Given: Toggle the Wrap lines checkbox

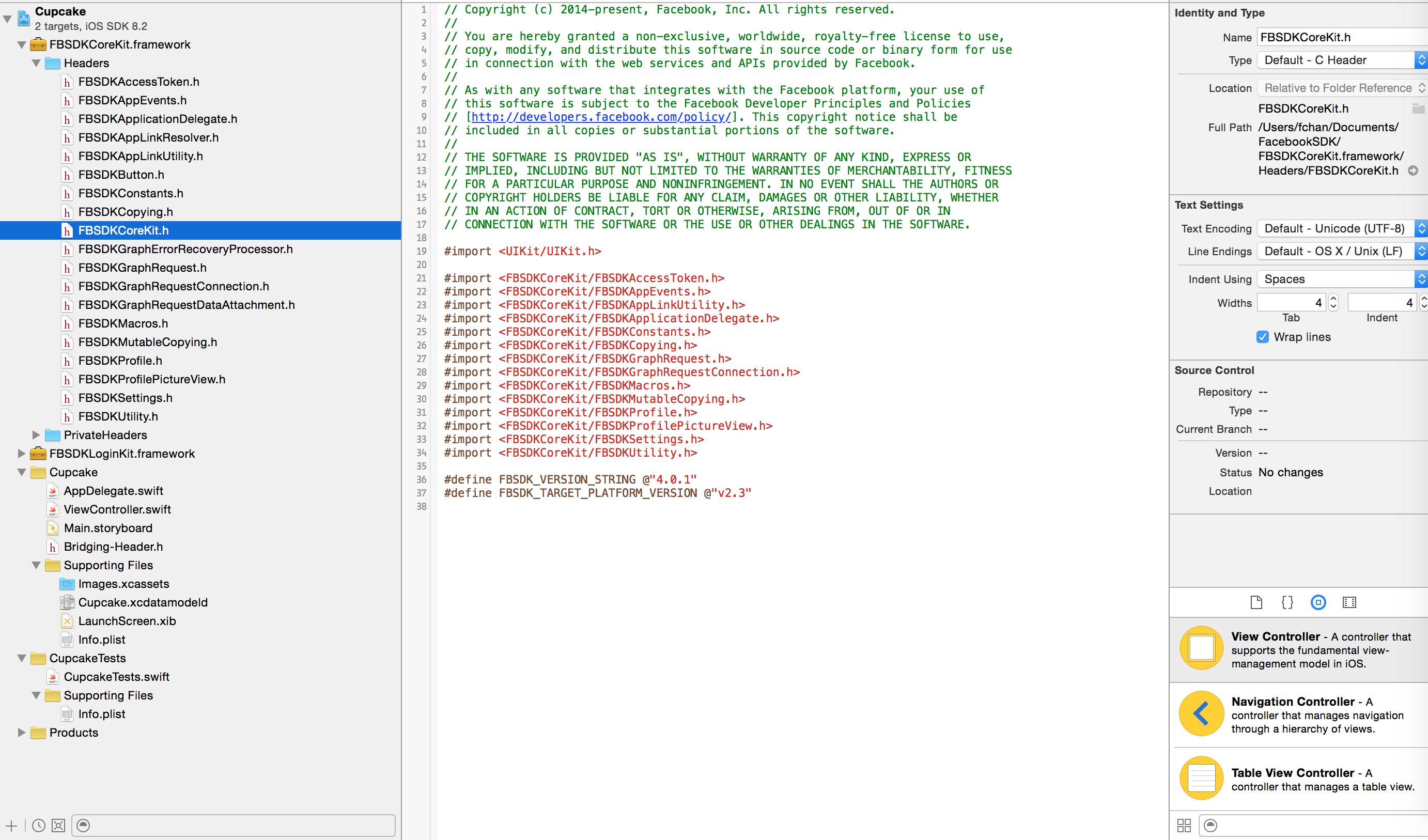Looking at the screenshot, I should pyautogui.click(x=1263, y=337).
